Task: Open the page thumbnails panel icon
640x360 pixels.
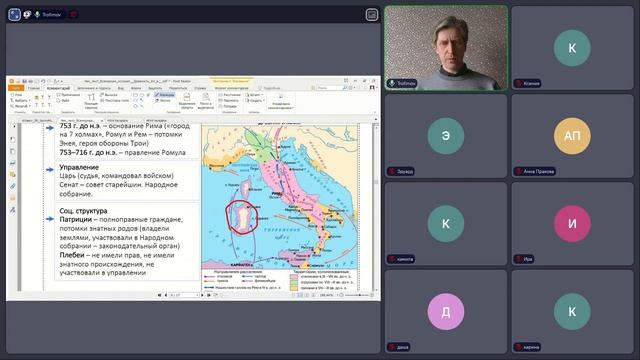Action: point(13,151)
